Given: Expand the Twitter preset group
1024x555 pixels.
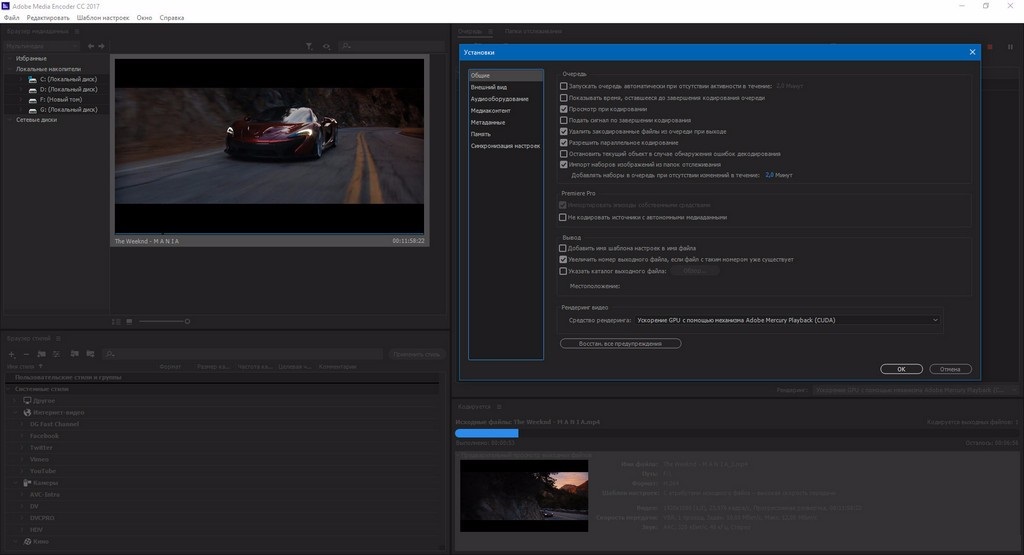Looking at the screenshot, I should coord(21,448).
